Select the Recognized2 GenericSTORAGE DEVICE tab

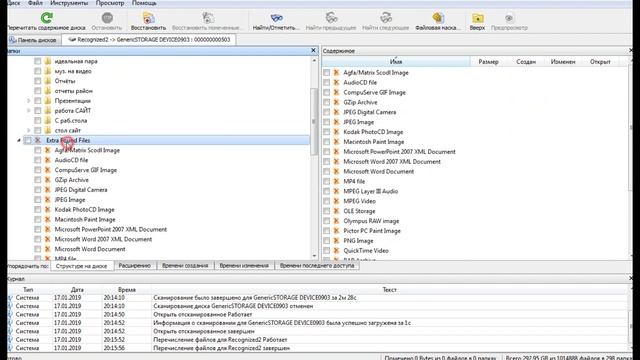[x=149, y=40]
